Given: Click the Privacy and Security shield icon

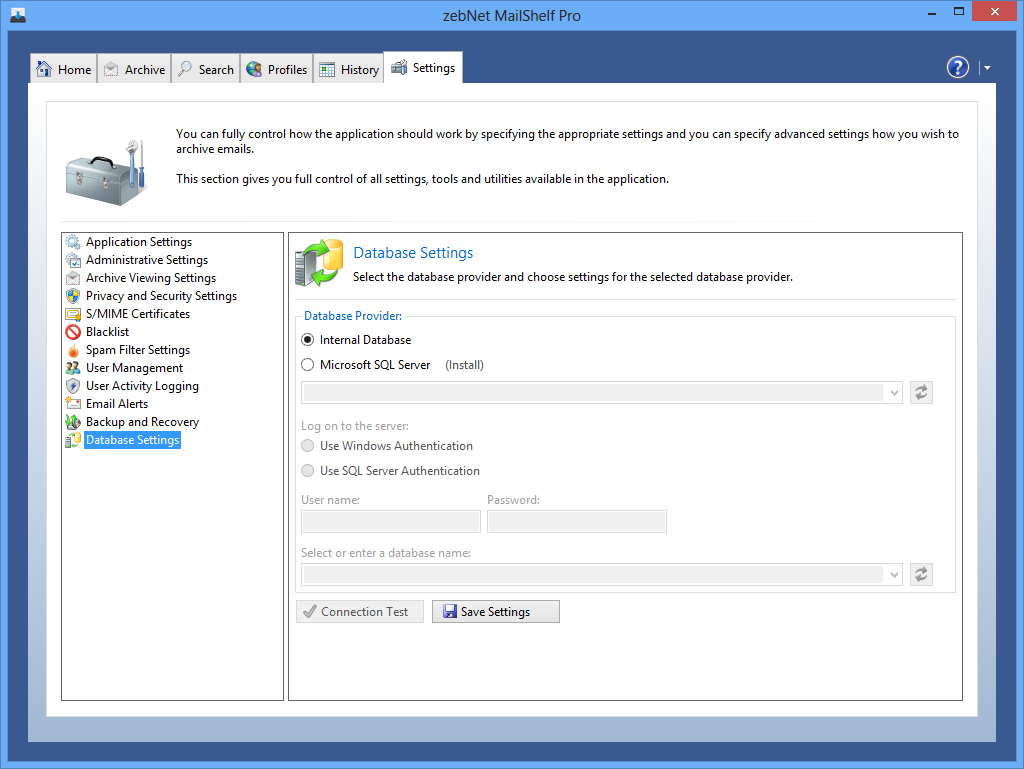Looking at the screenshot, I should click(x=73, y=296).
